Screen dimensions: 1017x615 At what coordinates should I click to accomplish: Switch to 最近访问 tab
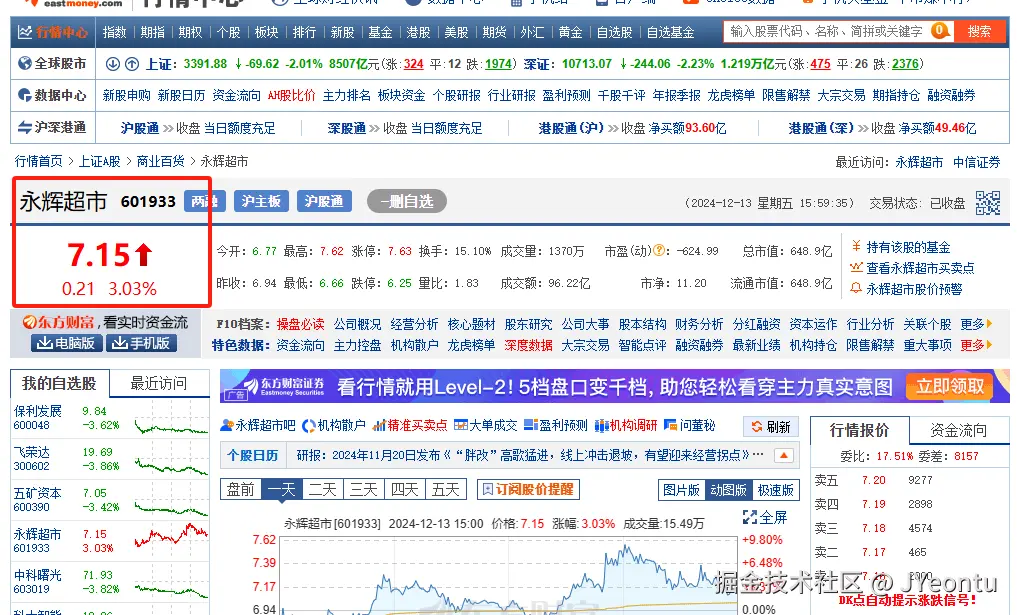(160, 383)
